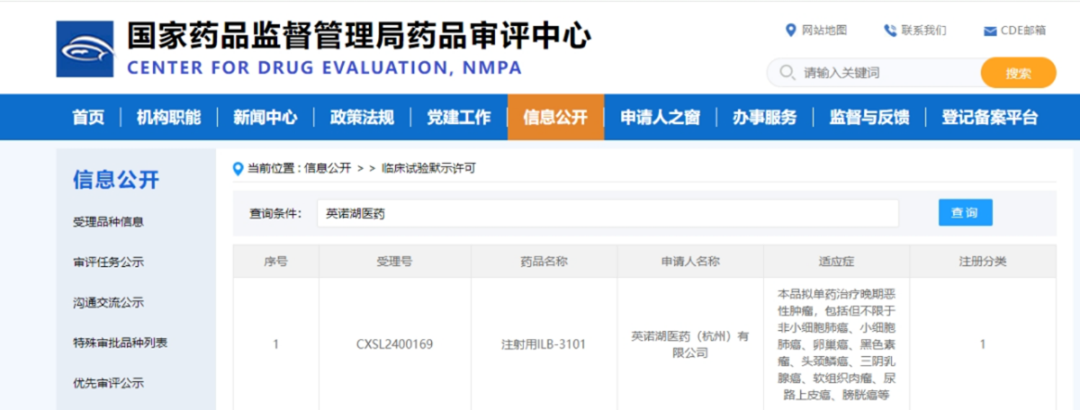This screenshot has width=1080, height=410.
Task: Open 登记备案平台 nav item
Action: (990, 117)
